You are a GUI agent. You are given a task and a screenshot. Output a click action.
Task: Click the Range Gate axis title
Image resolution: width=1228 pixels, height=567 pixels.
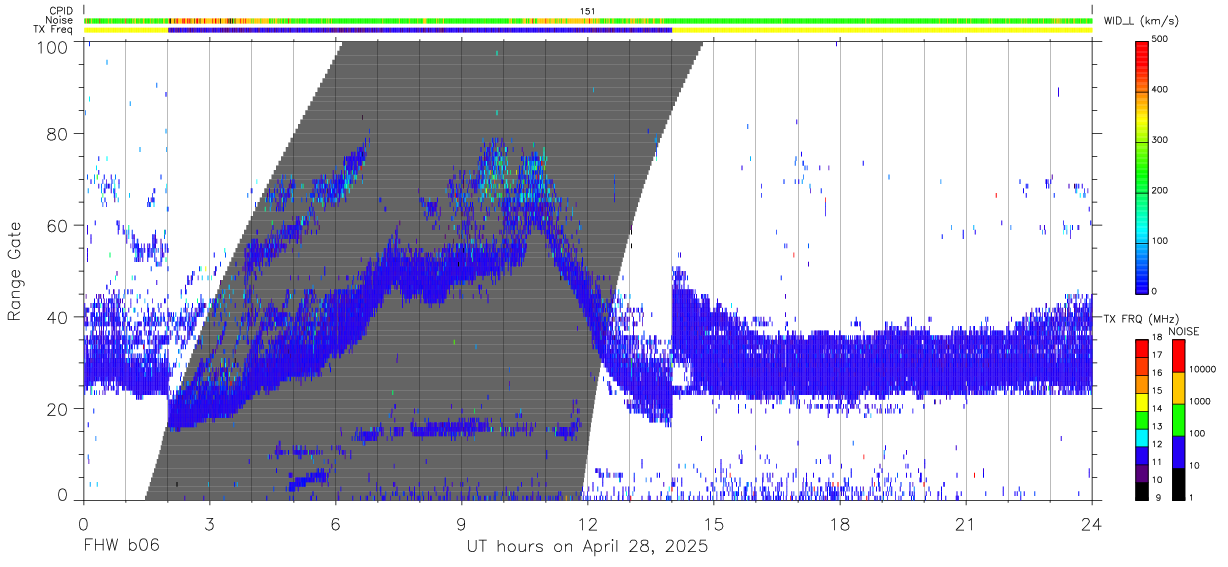click(x=15, y=272)
